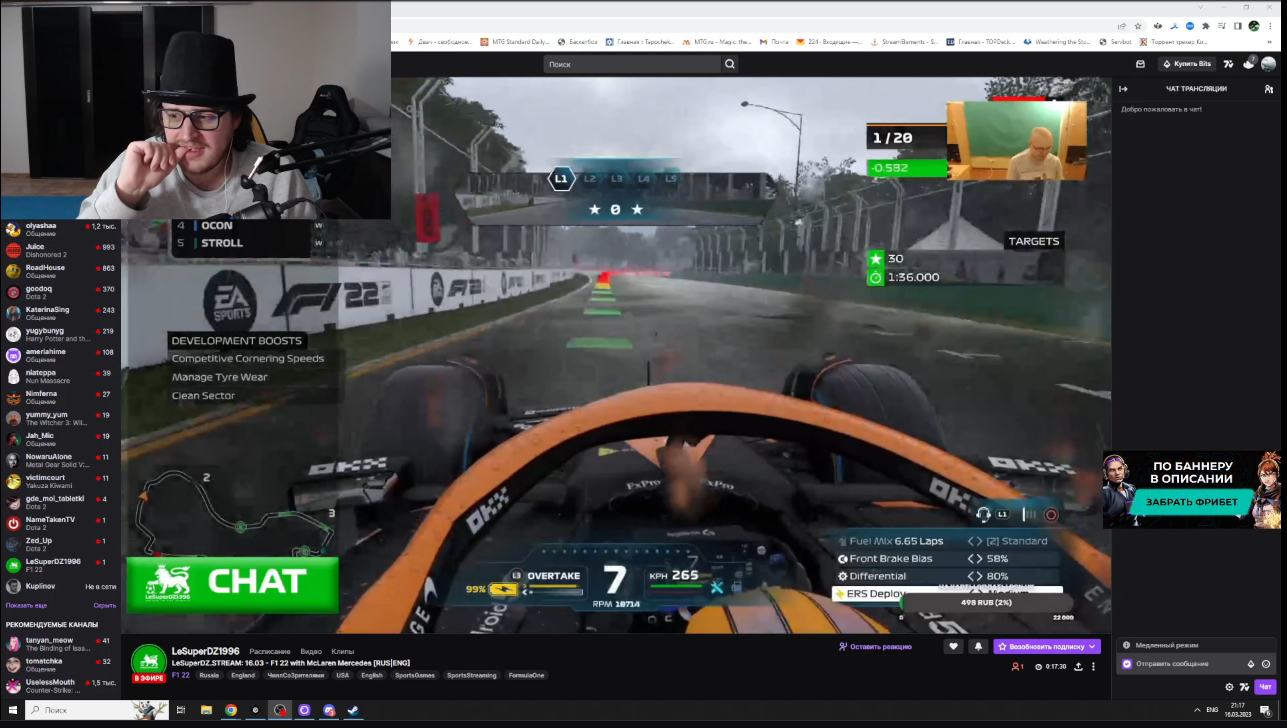Open the three-dot stream options menu

pyautogui.click(x=1093, y=666)
